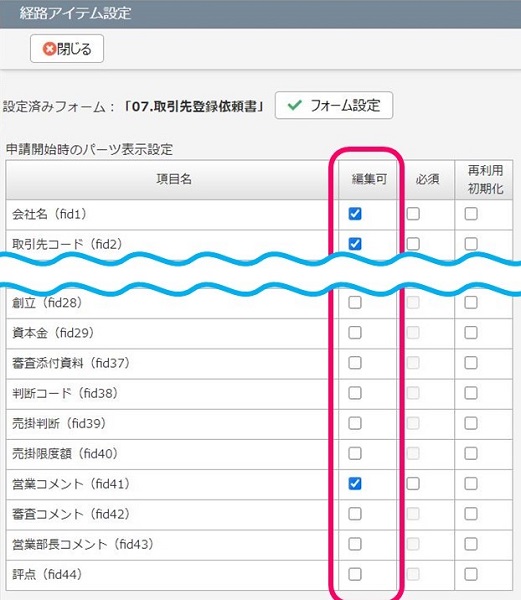This screenshot has height=600, width=521.
Task: Enable 再利用初期化 for 会社名 (fid1)
Action: click(471, 214)
